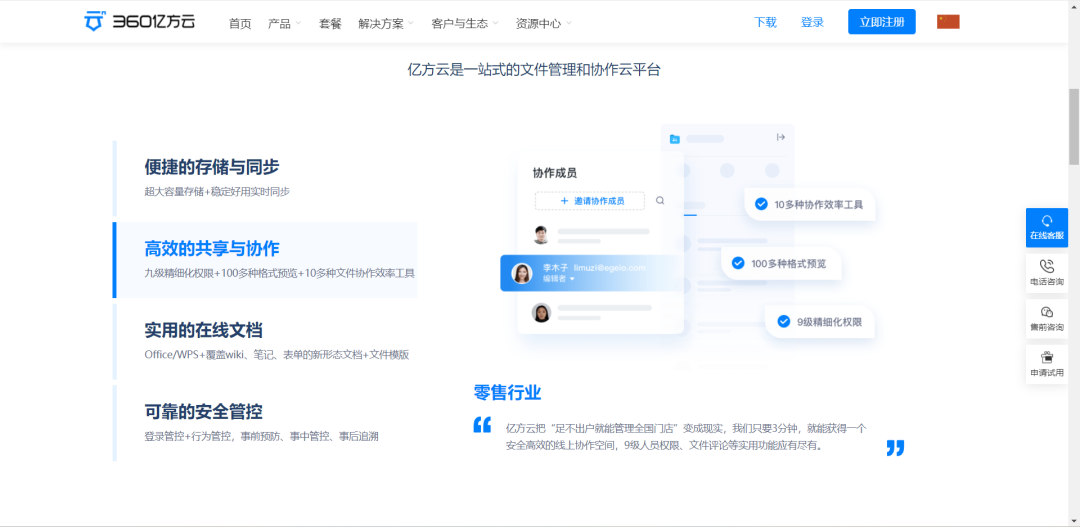Expand the 解决方案 dropdown menu
The image size is (1080, 527).
[386, 23]
